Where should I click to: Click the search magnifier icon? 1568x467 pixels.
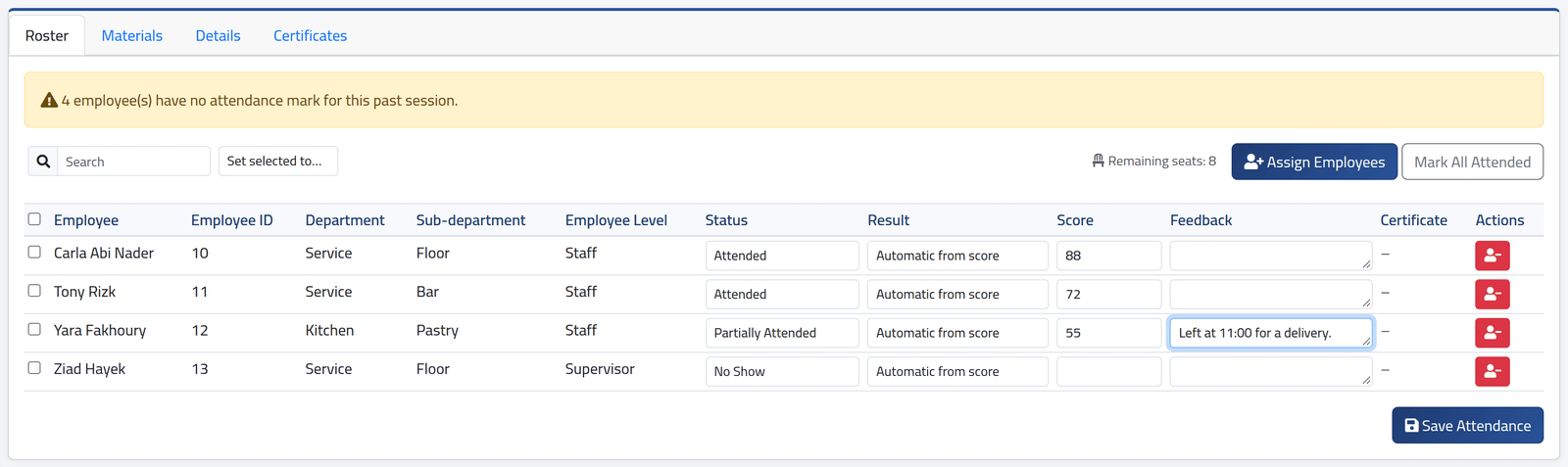(43, 162)
